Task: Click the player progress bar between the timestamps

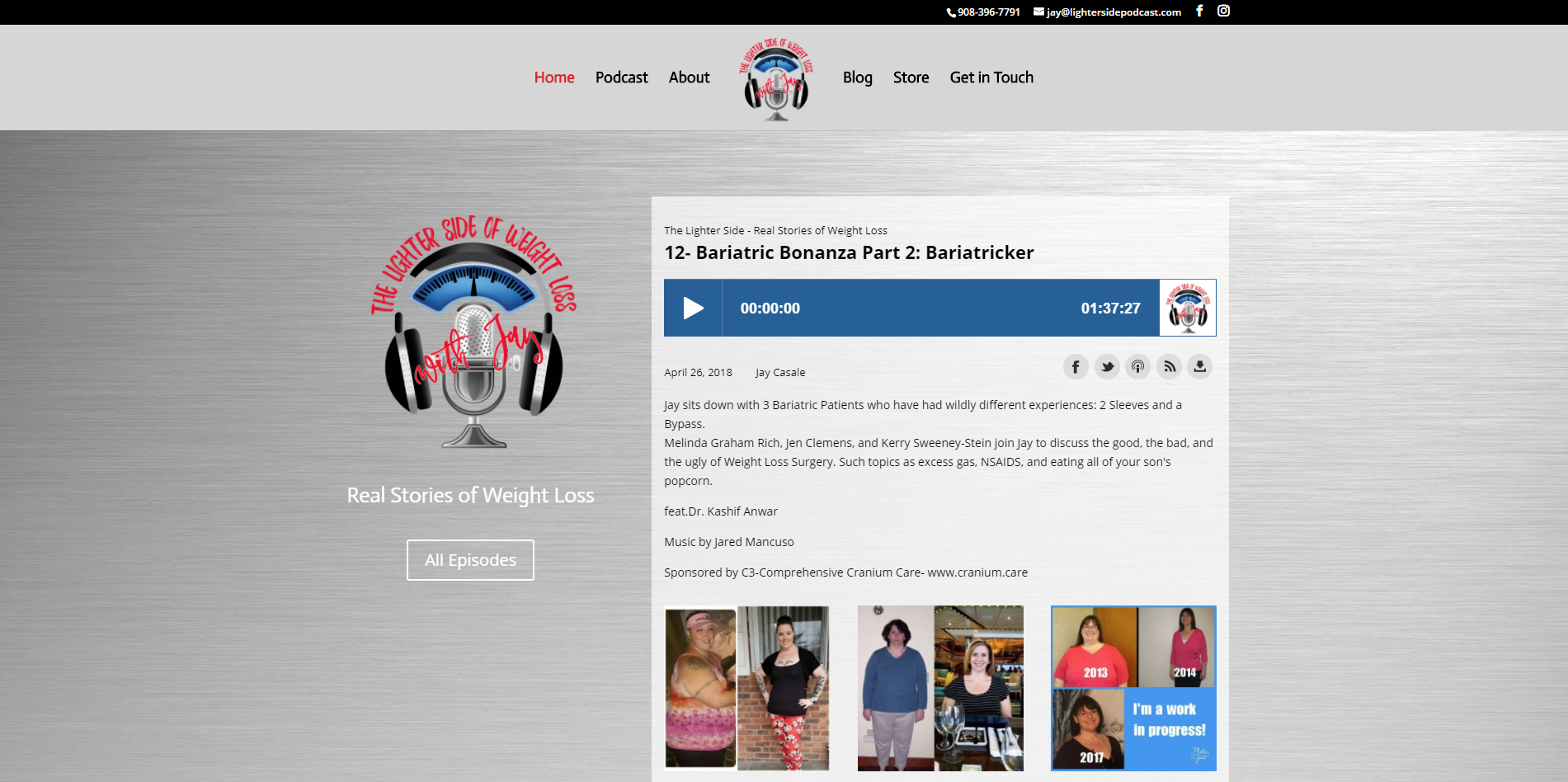Action: [940, 308]
